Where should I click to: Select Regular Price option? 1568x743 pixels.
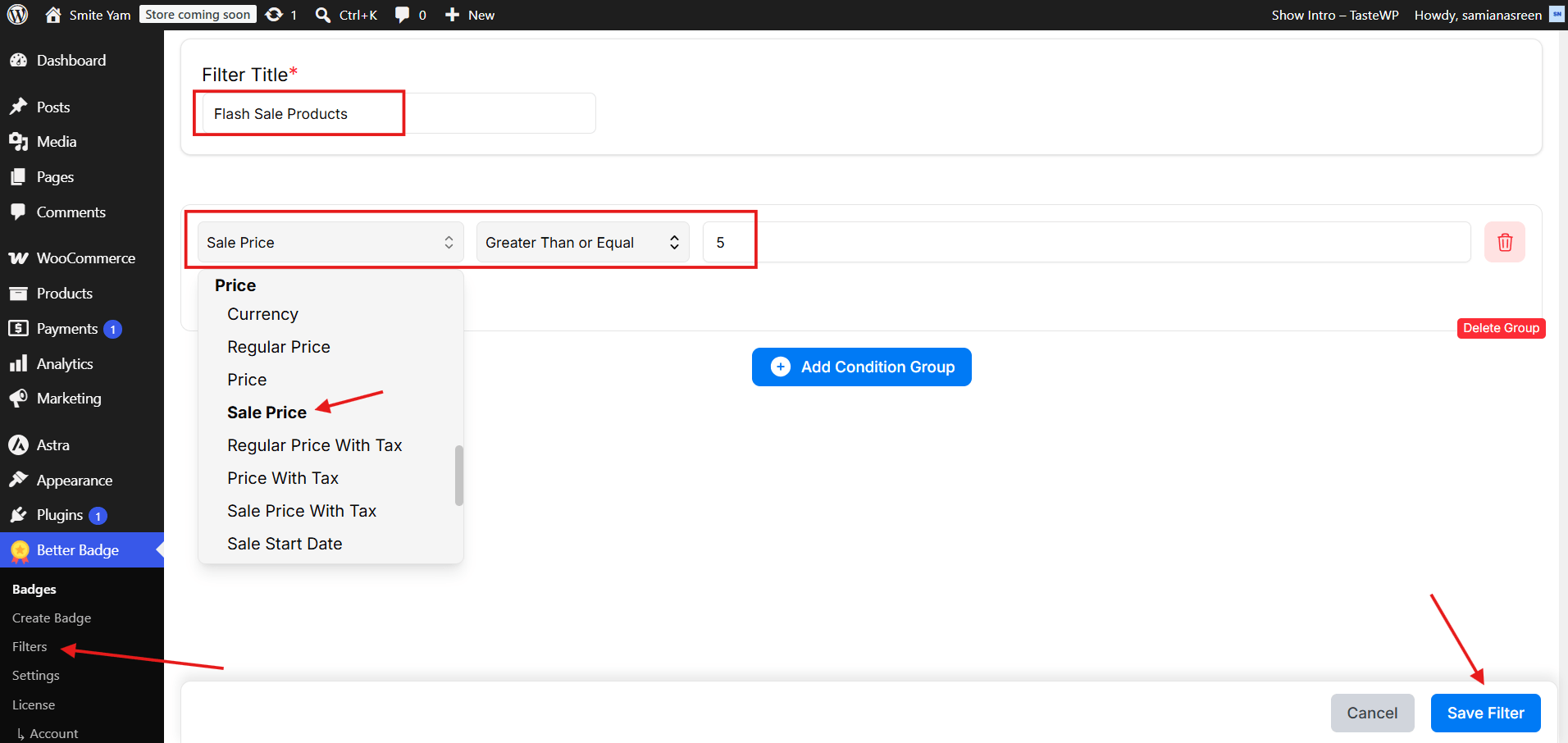pyautogui.click(x=279, y=347)
